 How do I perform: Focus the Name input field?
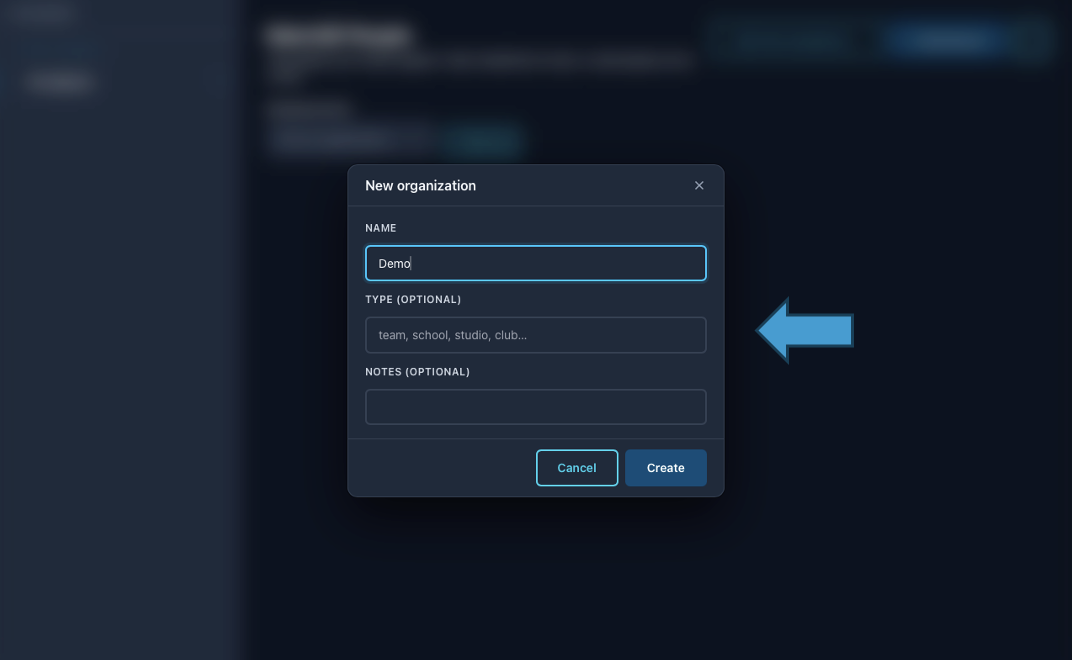[x=535, y=263]
